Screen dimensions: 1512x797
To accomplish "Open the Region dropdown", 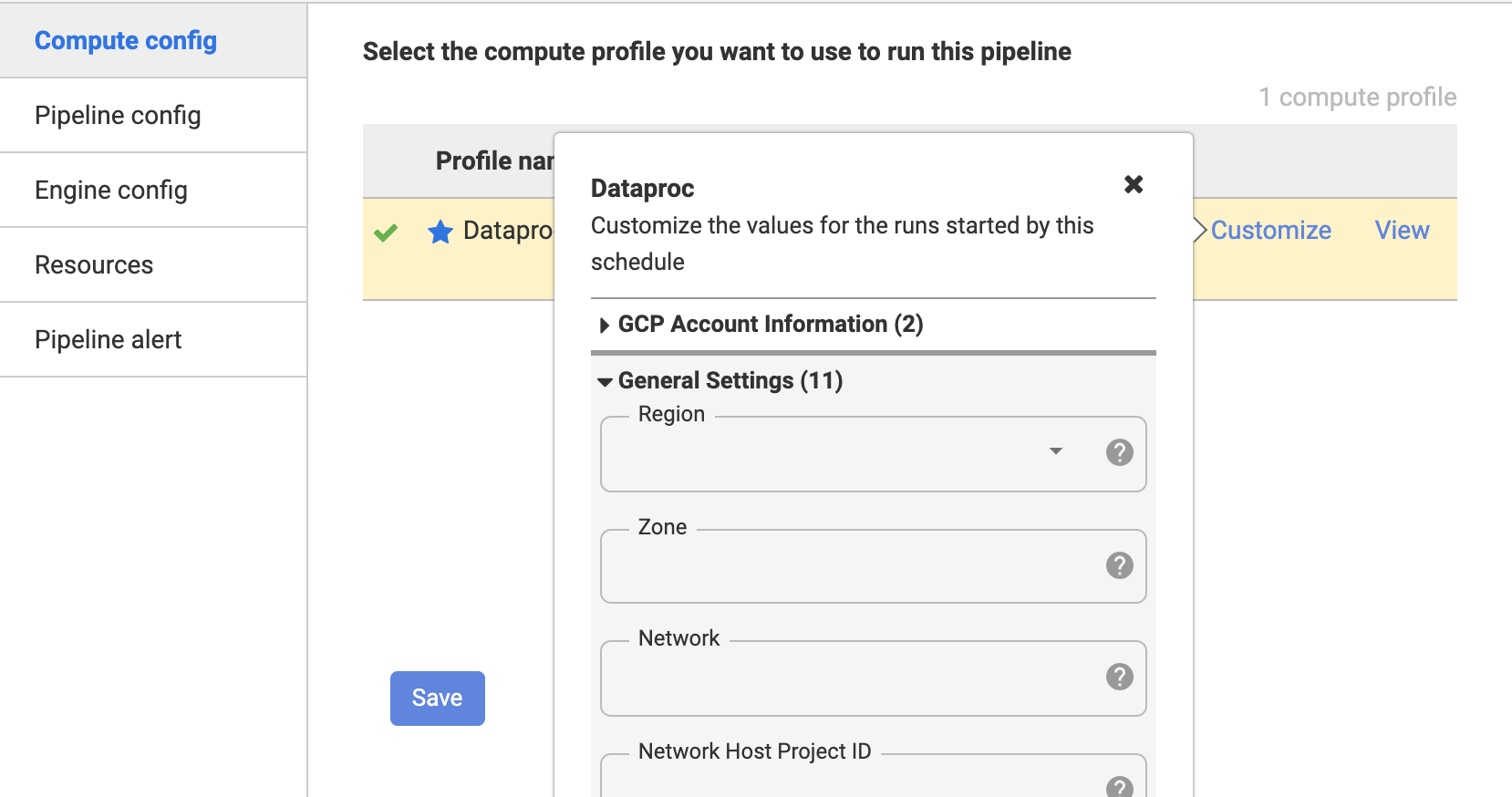I will pos(1055,451).
